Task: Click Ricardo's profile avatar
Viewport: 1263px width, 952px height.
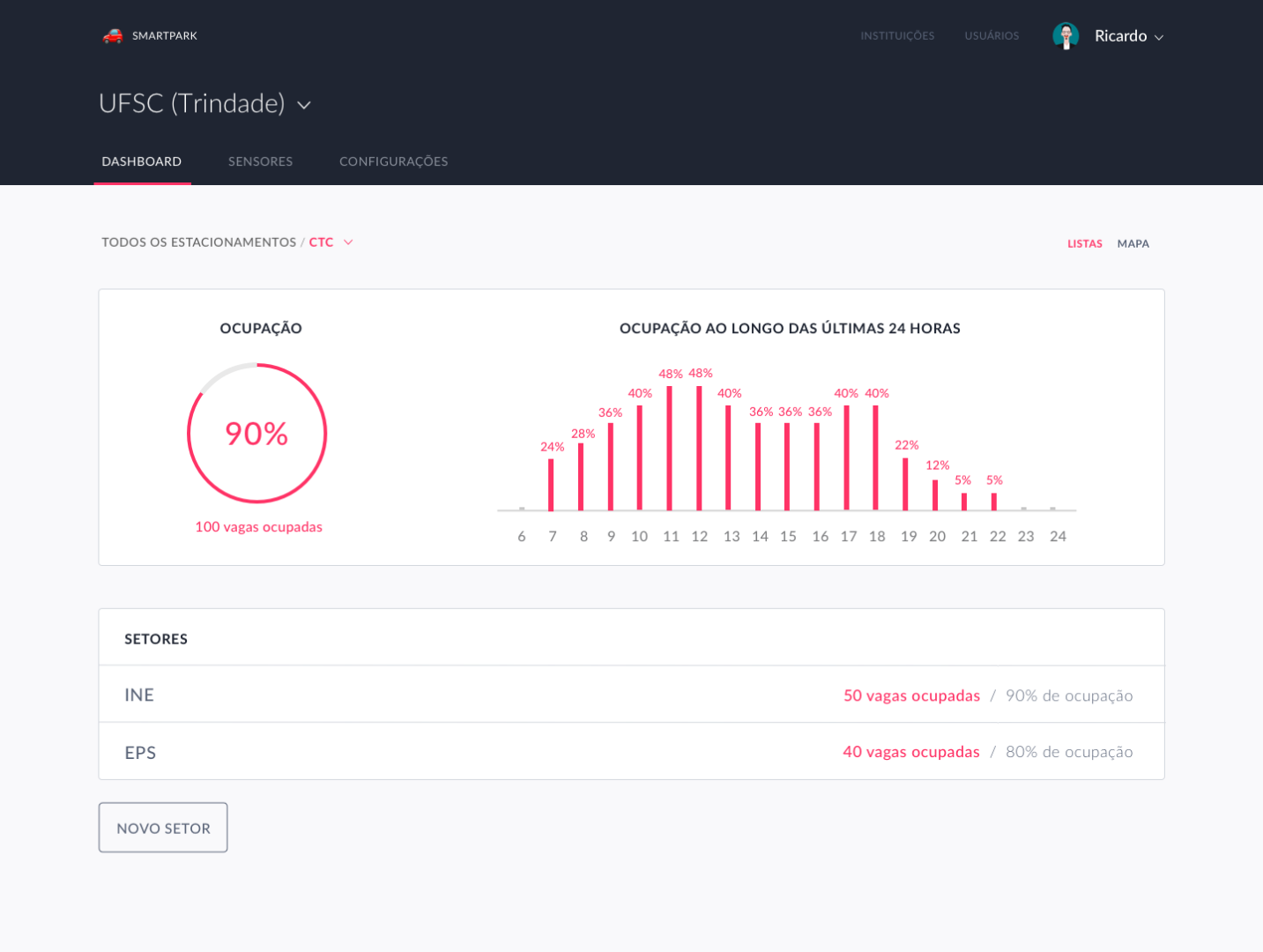Action: point(1066,36)
